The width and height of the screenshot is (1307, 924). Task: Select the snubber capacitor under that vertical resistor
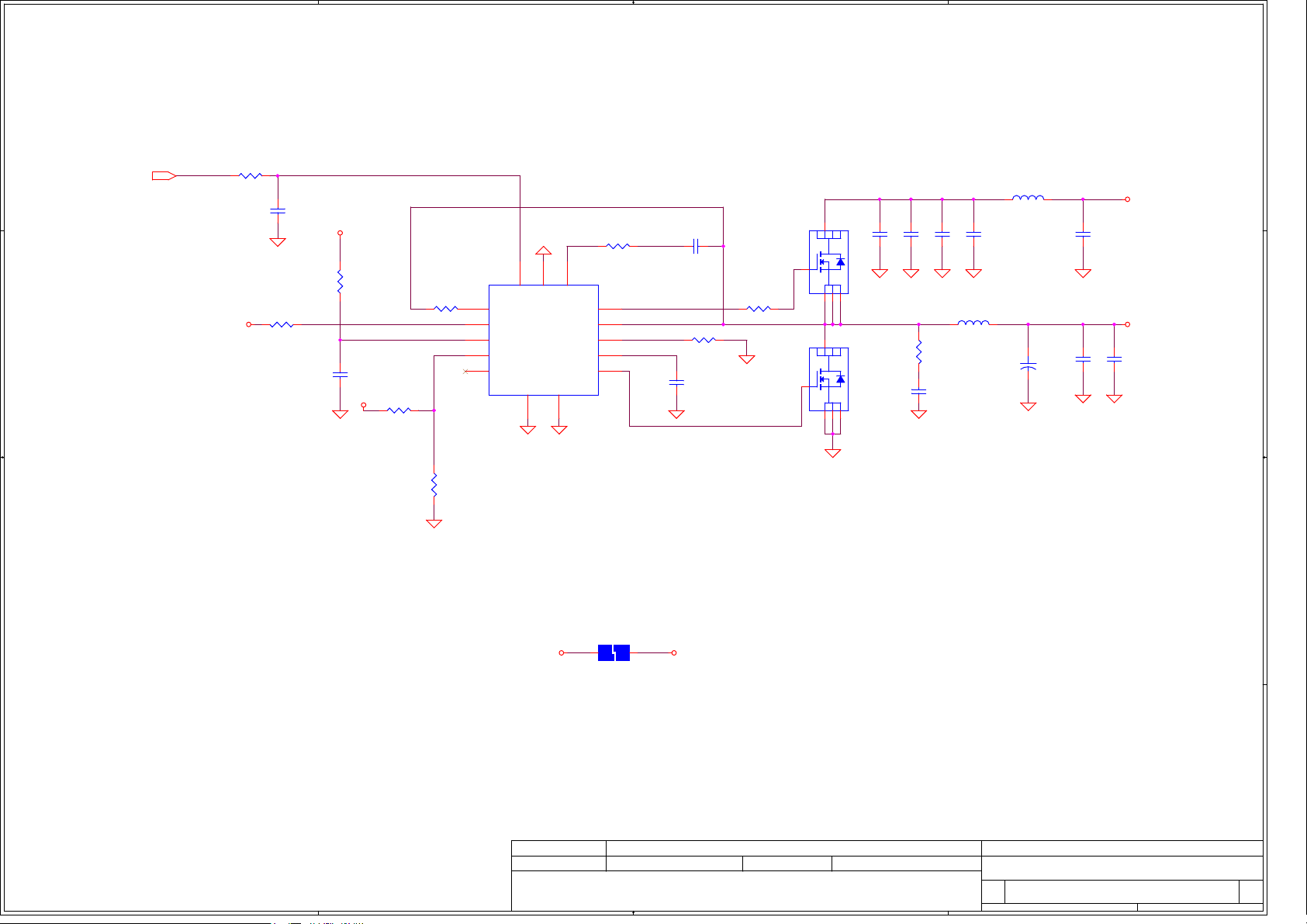pyautogui.click(x=918, y=391)
